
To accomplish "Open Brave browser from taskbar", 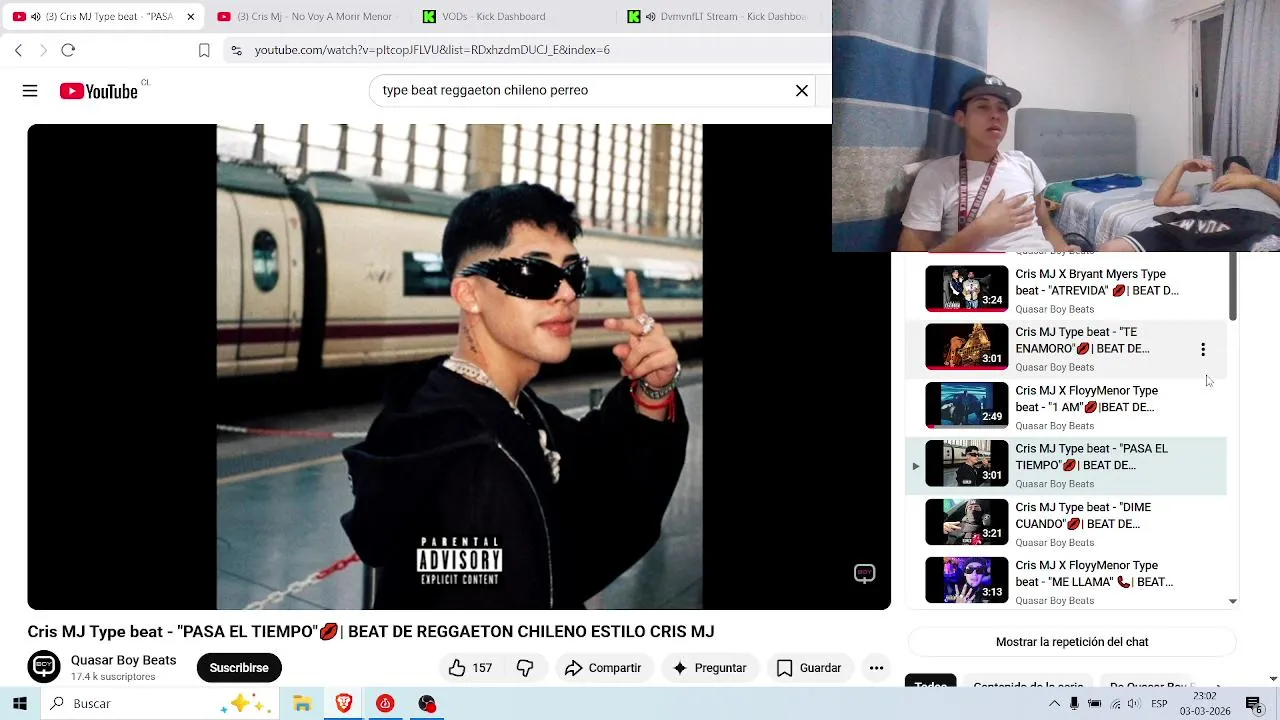I will [344, 704].
